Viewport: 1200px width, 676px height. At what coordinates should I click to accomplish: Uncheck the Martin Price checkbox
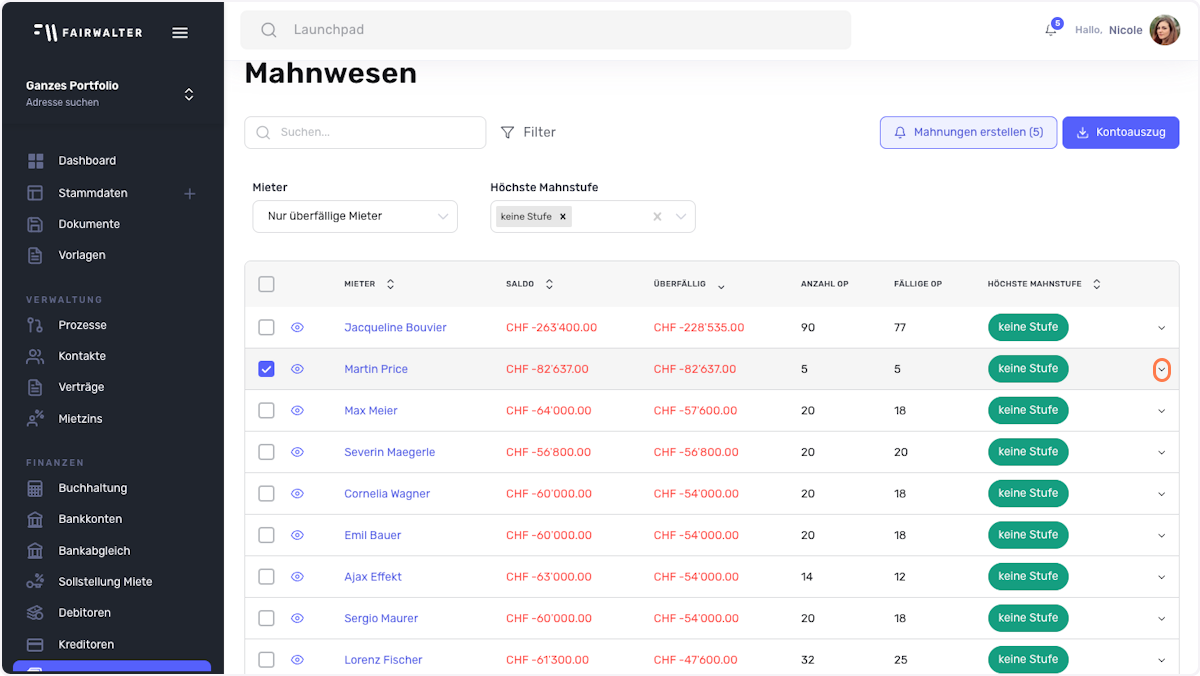[x=266, y=369]
